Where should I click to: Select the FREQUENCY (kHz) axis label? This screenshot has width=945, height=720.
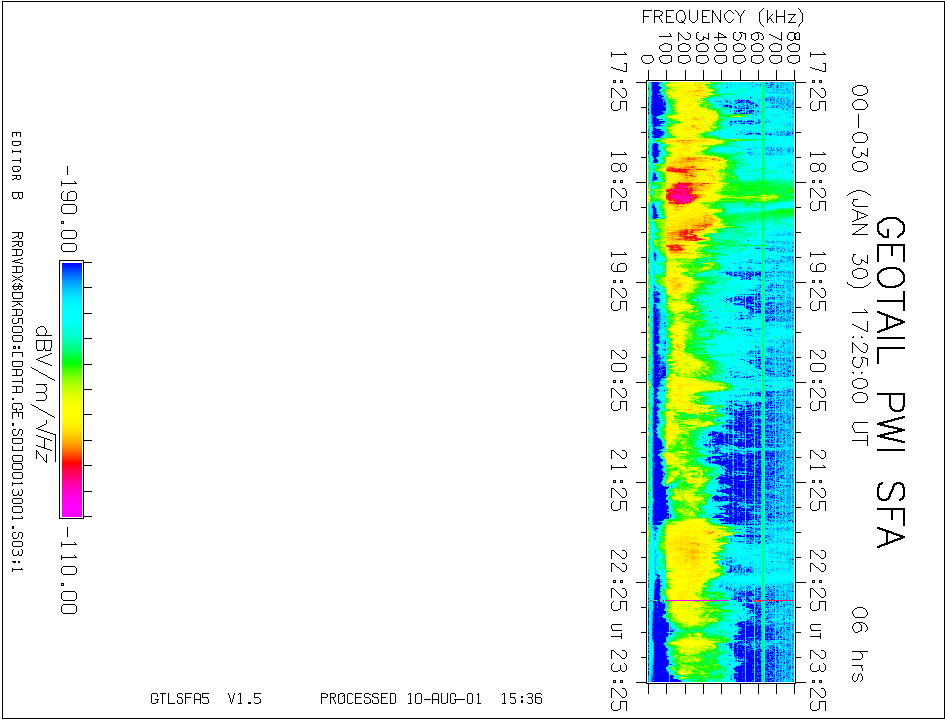(x=722, y=17)
